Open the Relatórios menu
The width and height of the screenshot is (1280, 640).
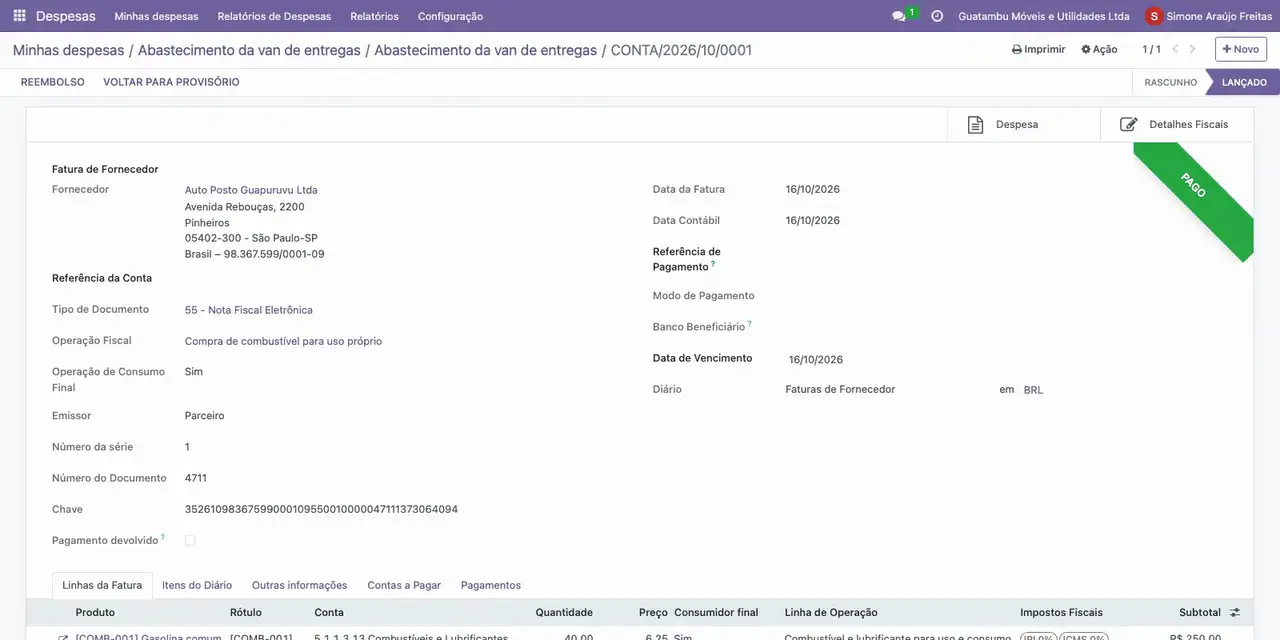pyautogui.click(x=374, y=16)
